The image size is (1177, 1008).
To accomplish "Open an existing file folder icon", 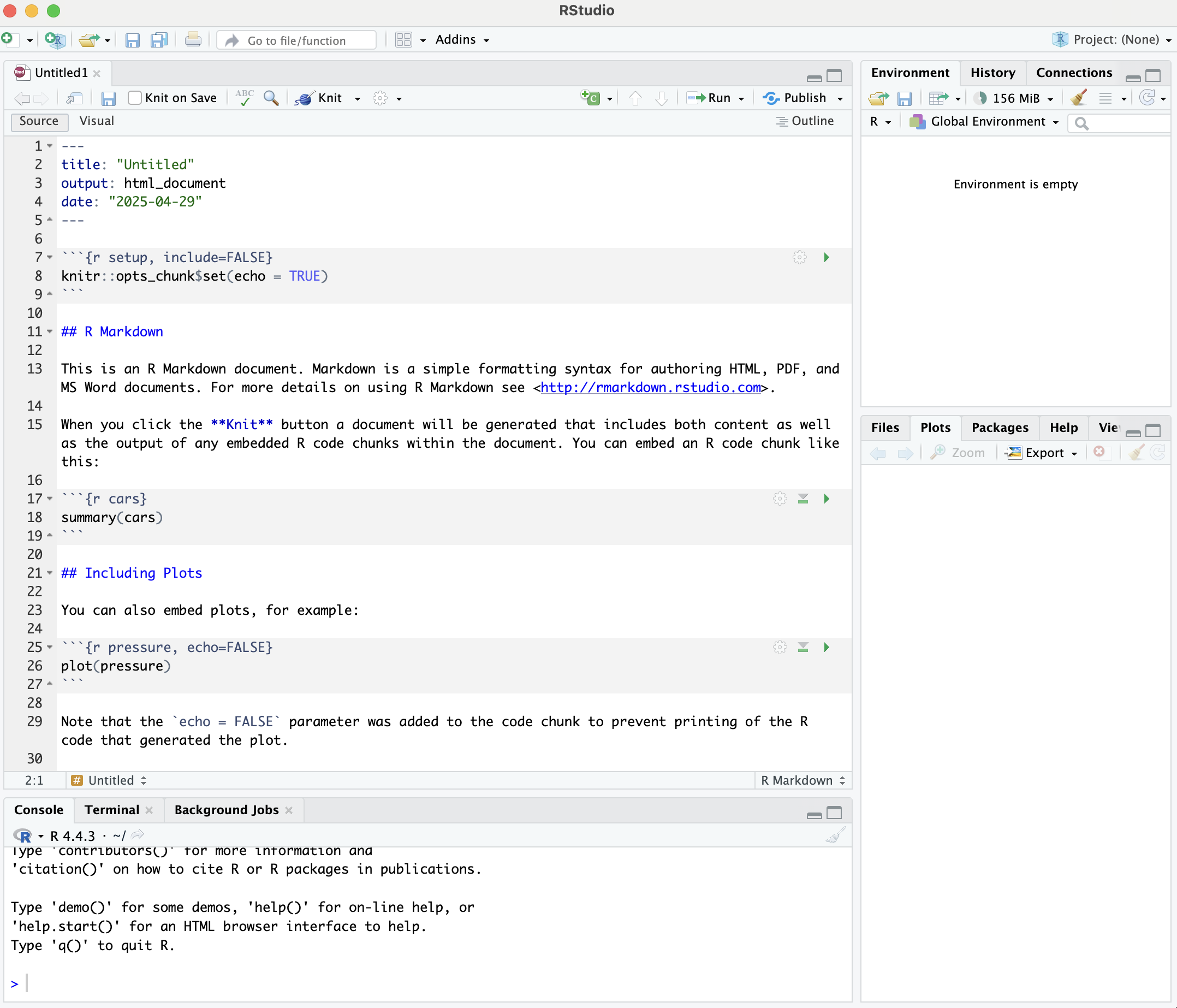I will pyautogui.click(x=89, y=40).
